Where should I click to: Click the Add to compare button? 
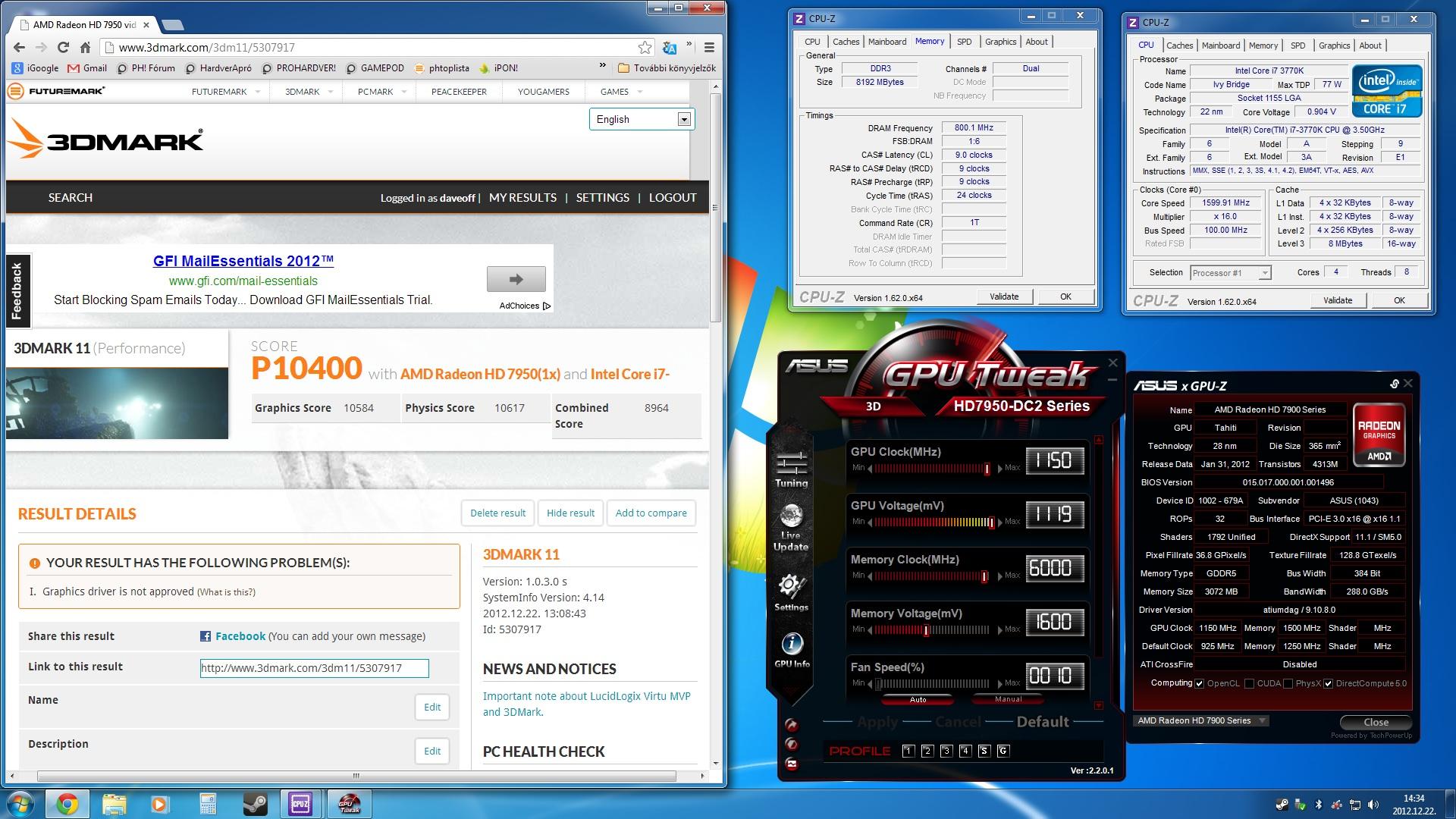point(651,513)
